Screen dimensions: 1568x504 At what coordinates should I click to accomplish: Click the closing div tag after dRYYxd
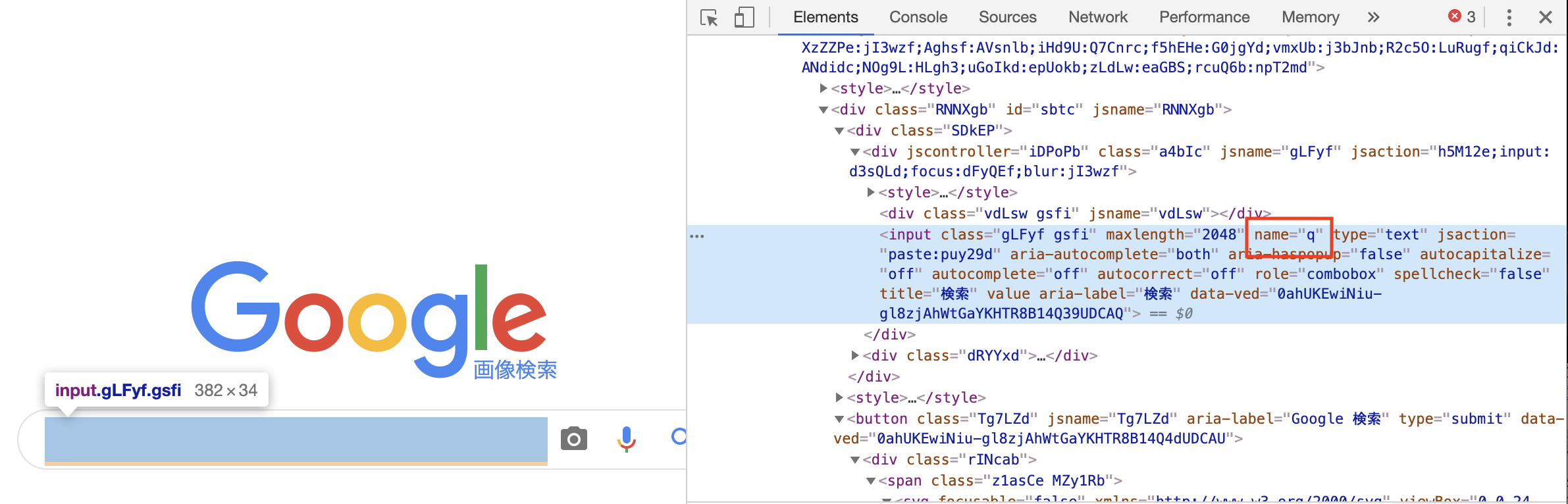pyautogui.click(x=874, y=377)
